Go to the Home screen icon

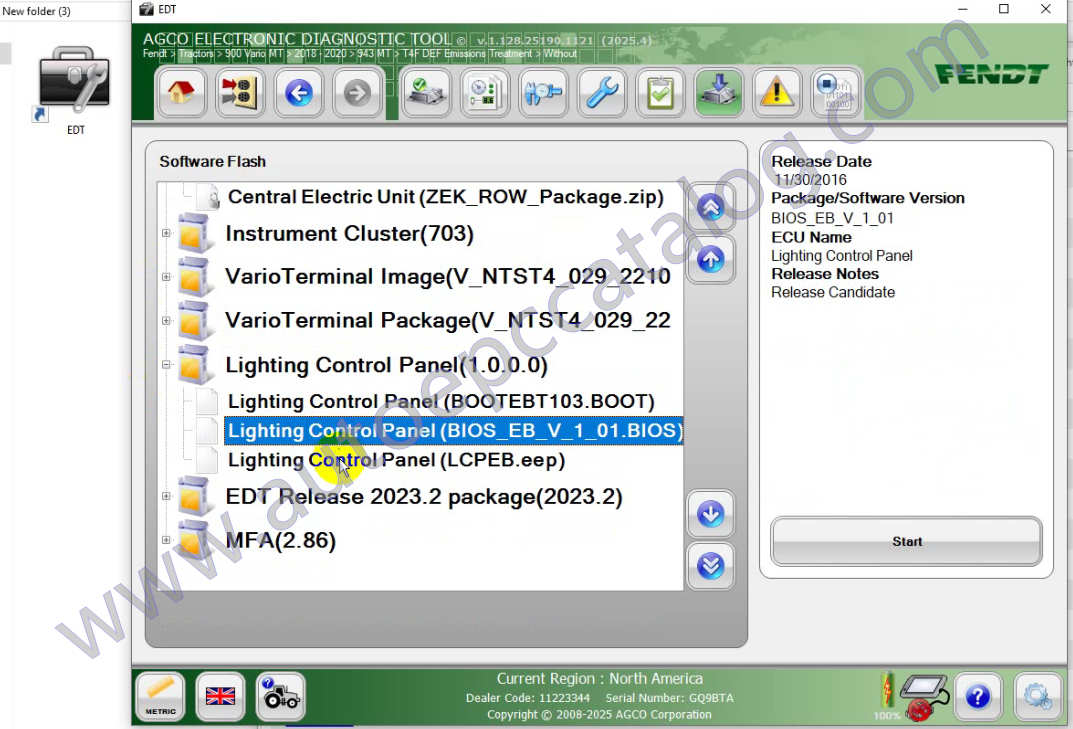pos(181,92)
